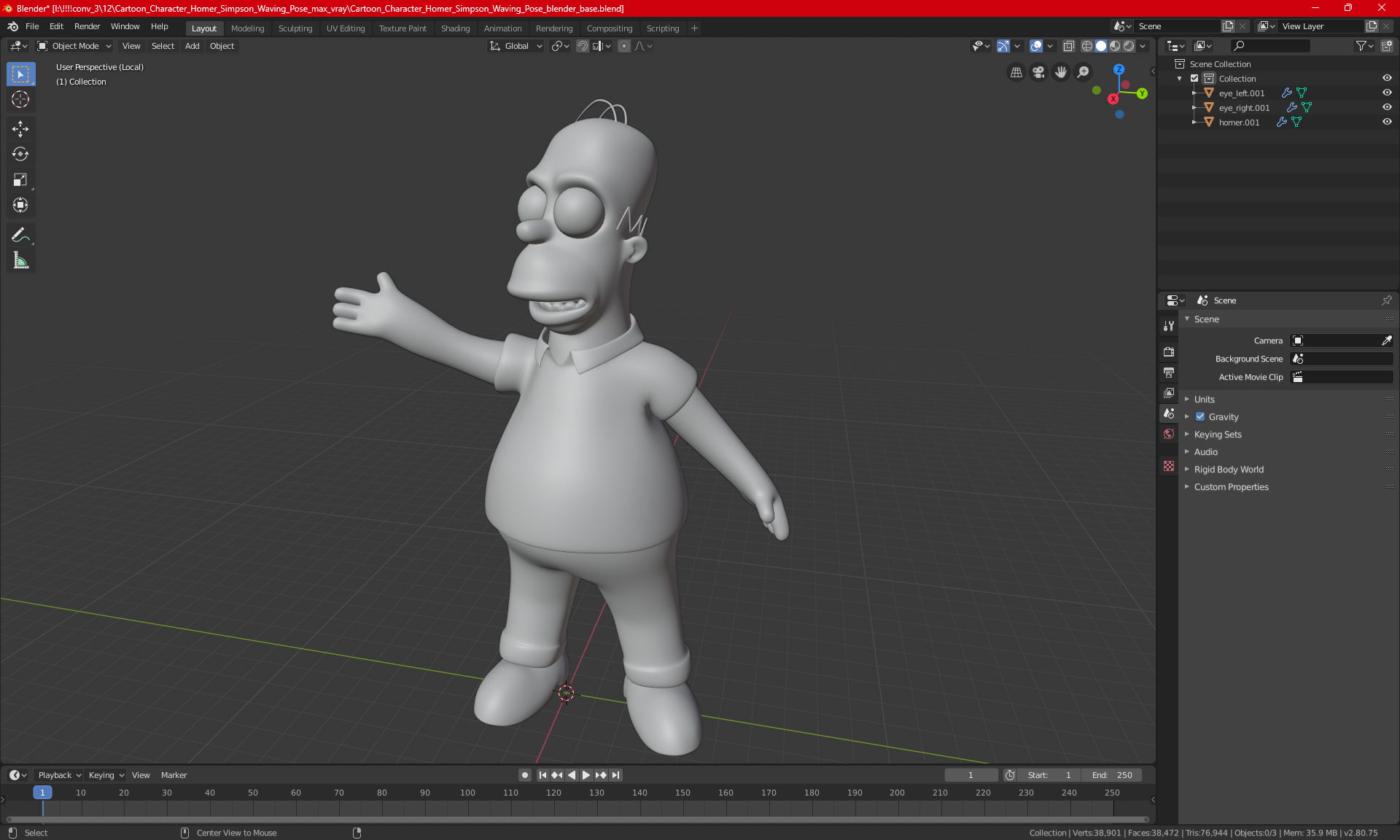Open the viewport Add menu
This screenshot has height=840, width=1400.
pyautogui.click(x=192, y=46)
